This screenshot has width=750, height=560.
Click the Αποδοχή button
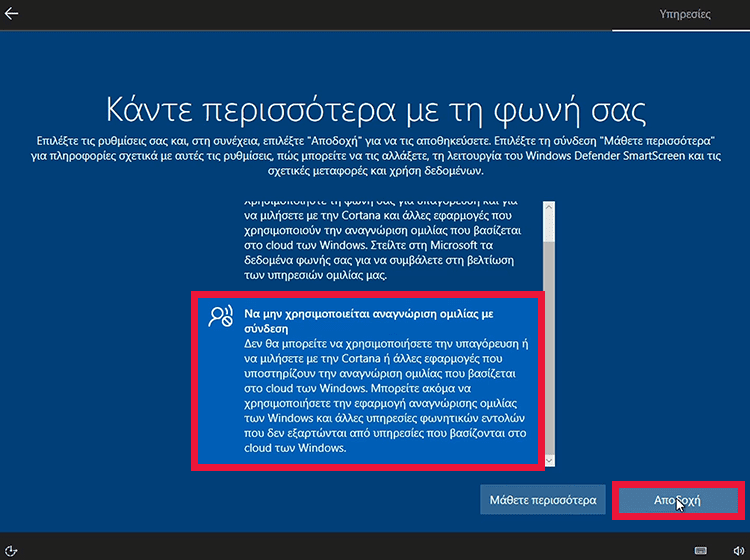click(678, 500)
